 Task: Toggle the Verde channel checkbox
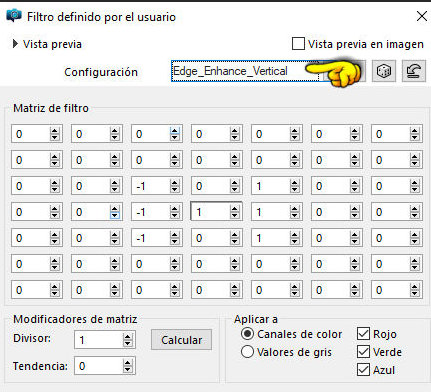pos(363,352)
